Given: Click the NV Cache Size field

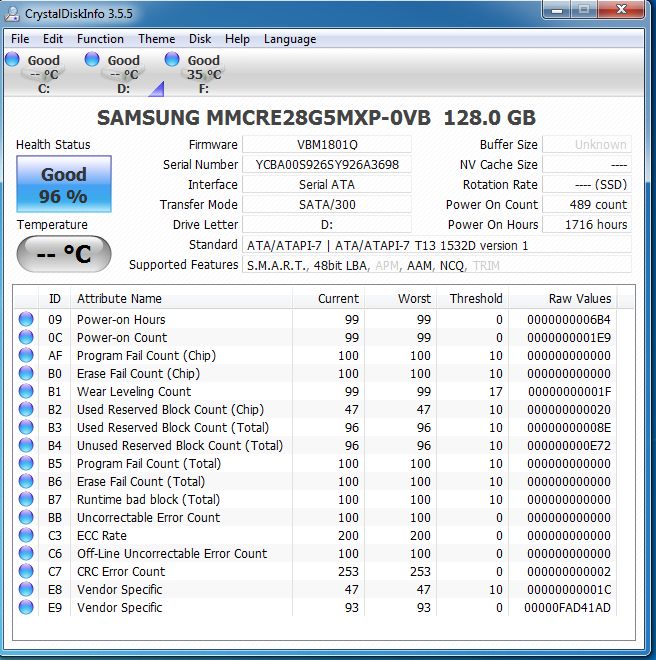Looking at the screenshot, I should [587, 165].
